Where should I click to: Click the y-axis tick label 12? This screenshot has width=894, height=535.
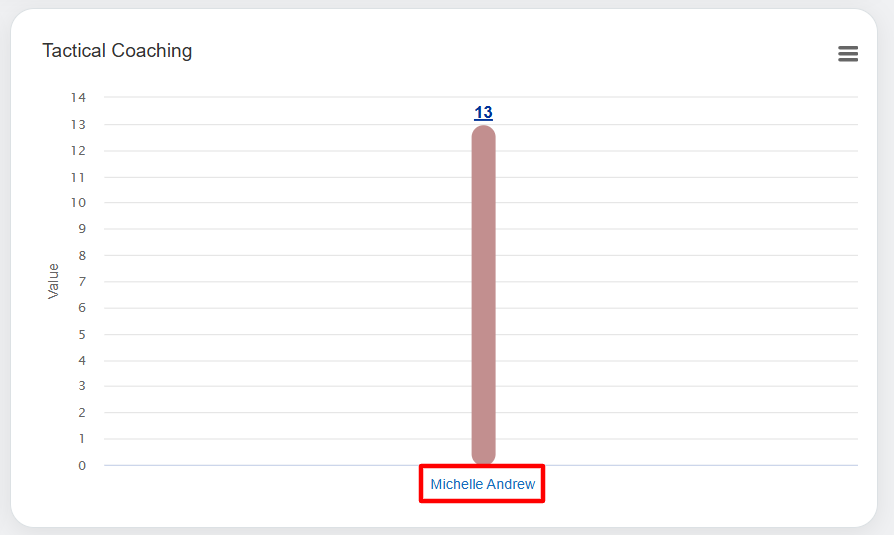[x=79, y=151]
